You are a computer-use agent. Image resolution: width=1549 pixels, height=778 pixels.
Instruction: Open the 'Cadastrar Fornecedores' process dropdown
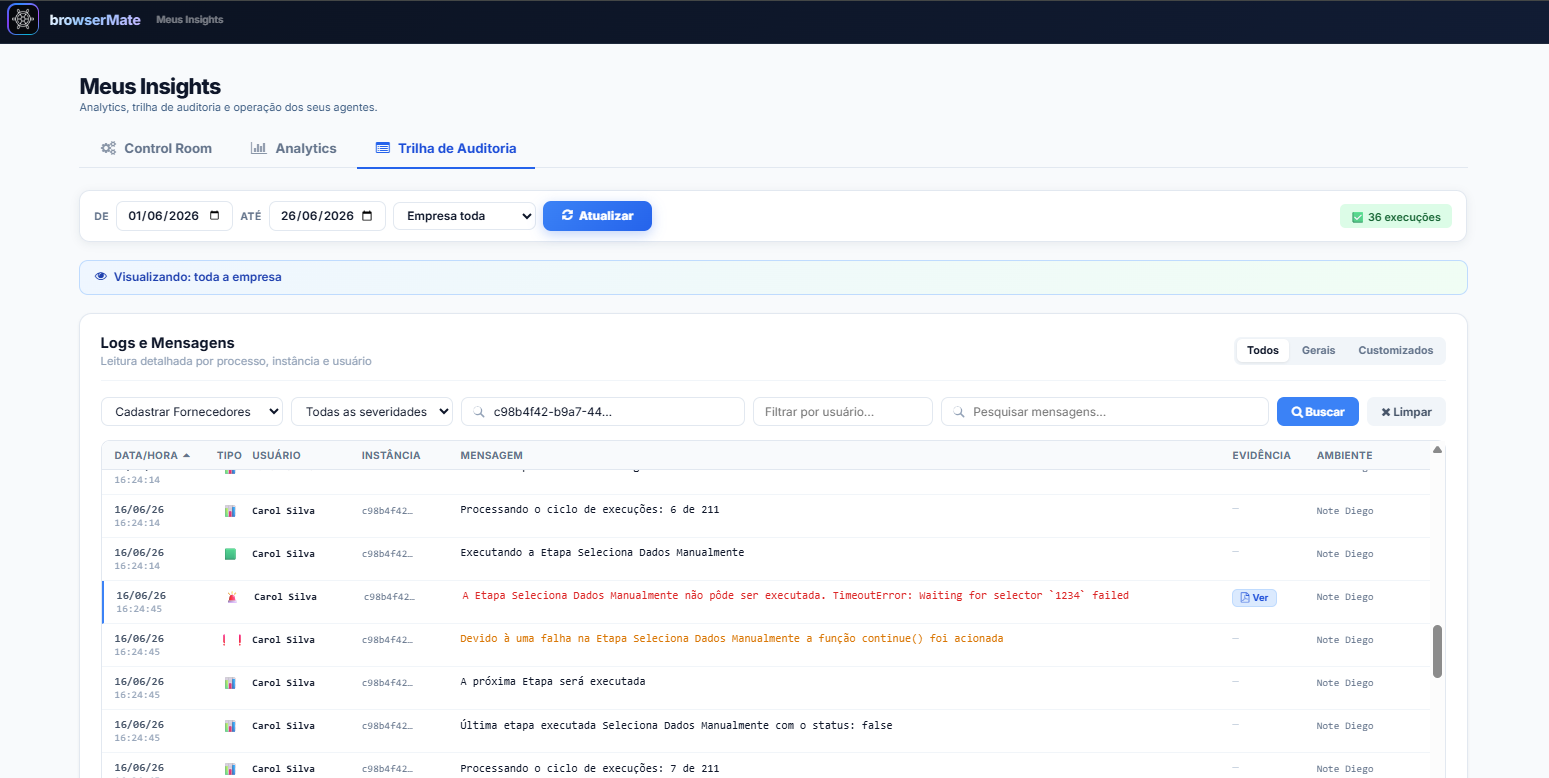click(192, 412)
